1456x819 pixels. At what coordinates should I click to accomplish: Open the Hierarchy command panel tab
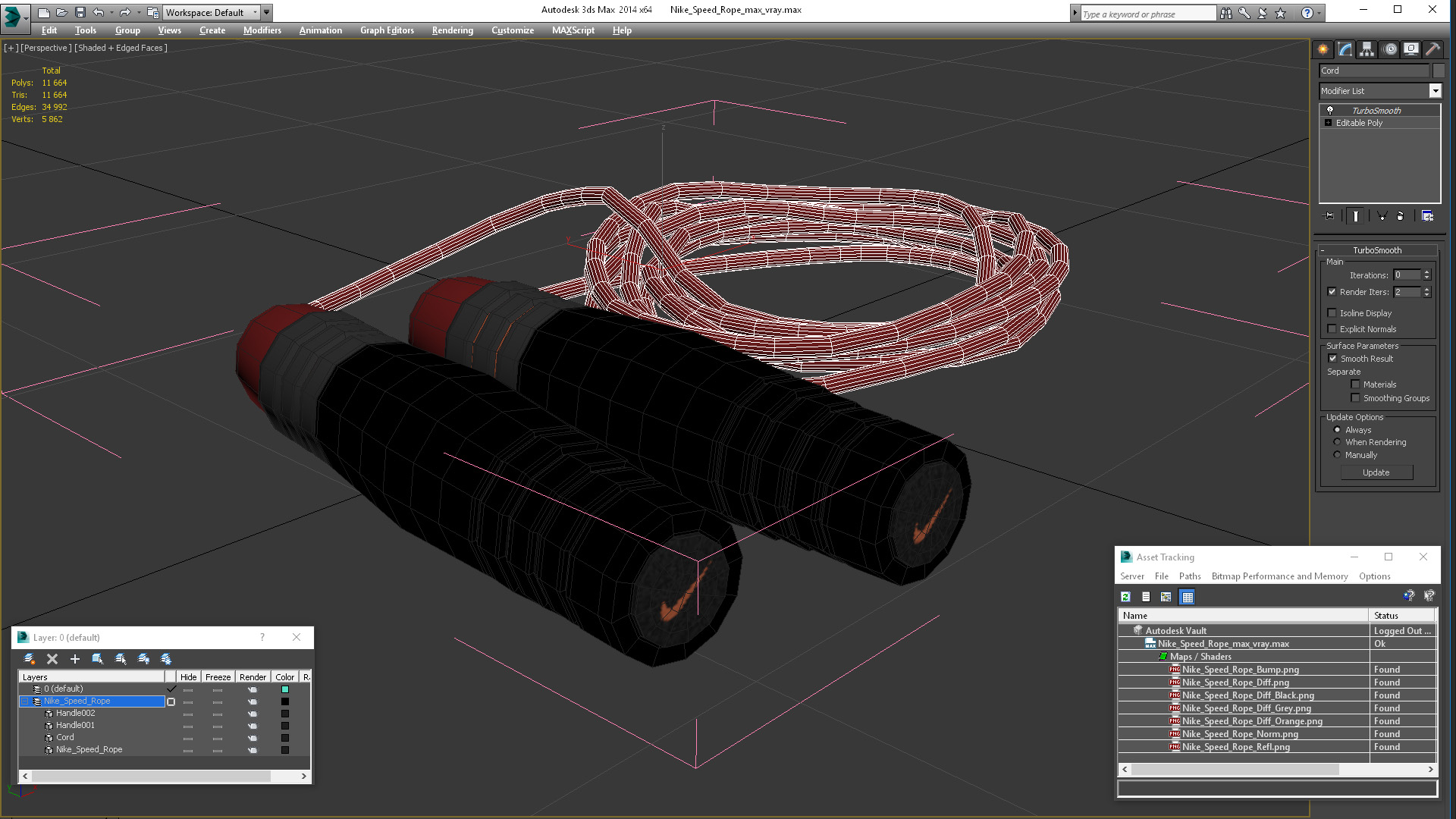click(x=1367, y=49)
